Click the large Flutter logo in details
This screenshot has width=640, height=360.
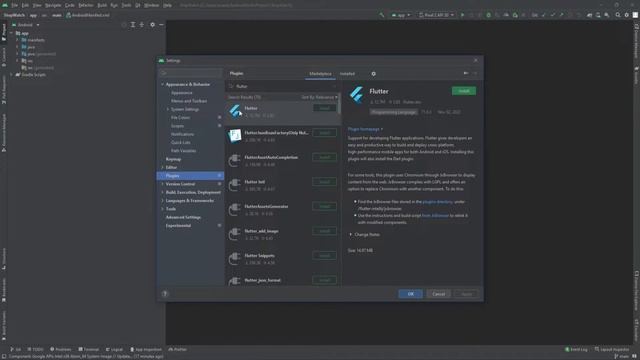pyautogui.click(x=356, y=95)
